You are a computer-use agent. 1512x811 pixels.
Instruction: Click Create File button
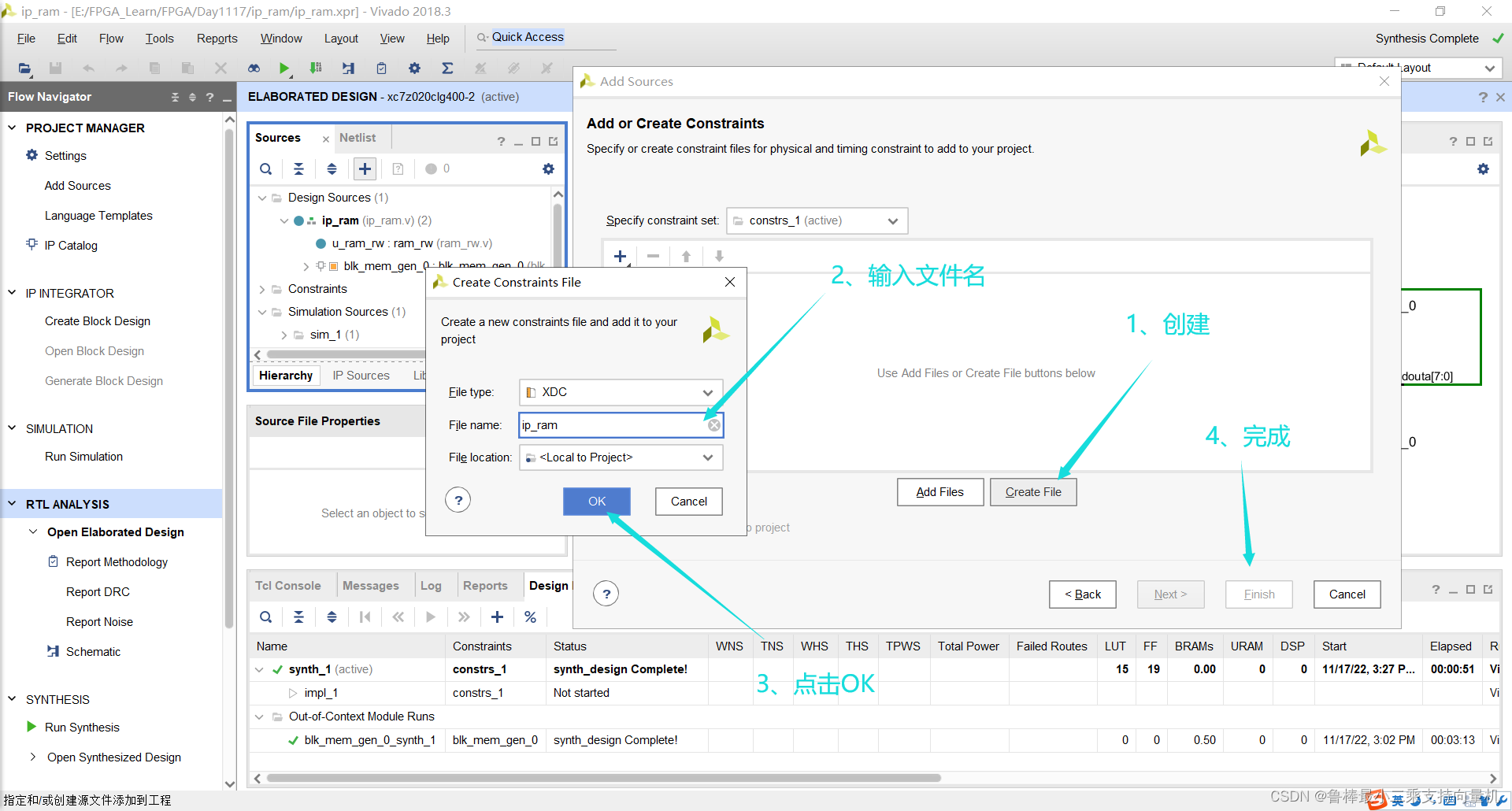1033,492
